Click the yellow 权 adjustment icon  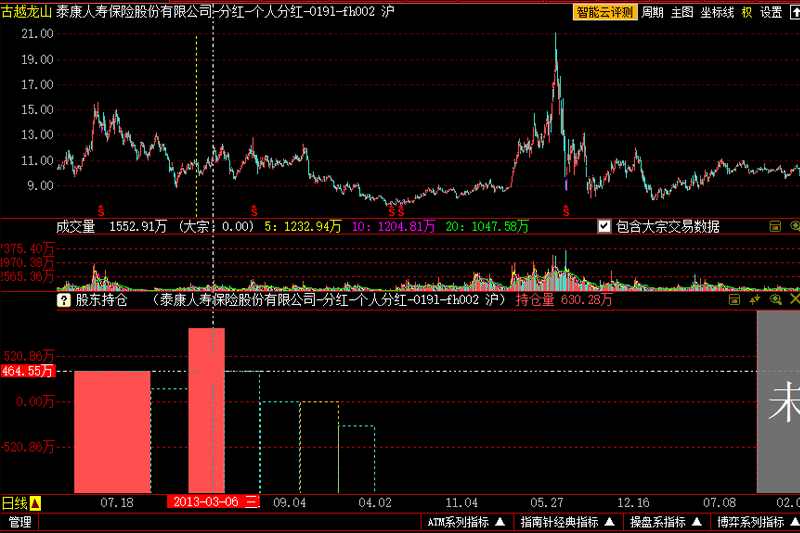[x=747, y=13]
